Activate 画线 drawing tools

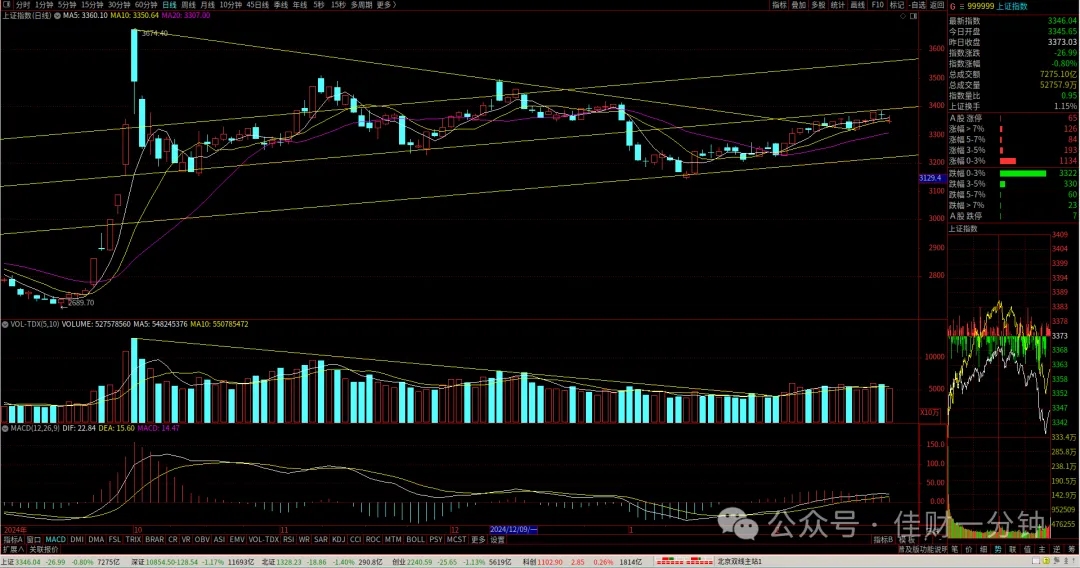point(858,5)
